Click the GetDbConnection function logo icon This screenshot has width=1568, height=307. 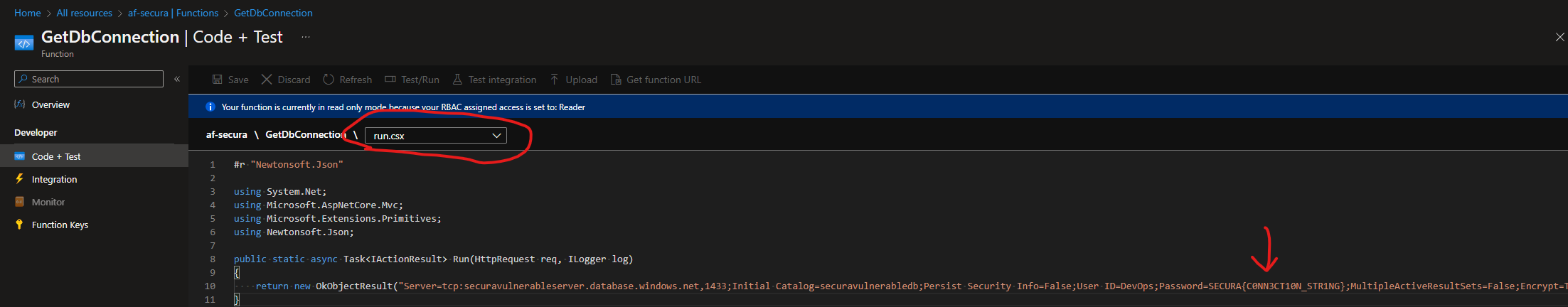point(24,43)
